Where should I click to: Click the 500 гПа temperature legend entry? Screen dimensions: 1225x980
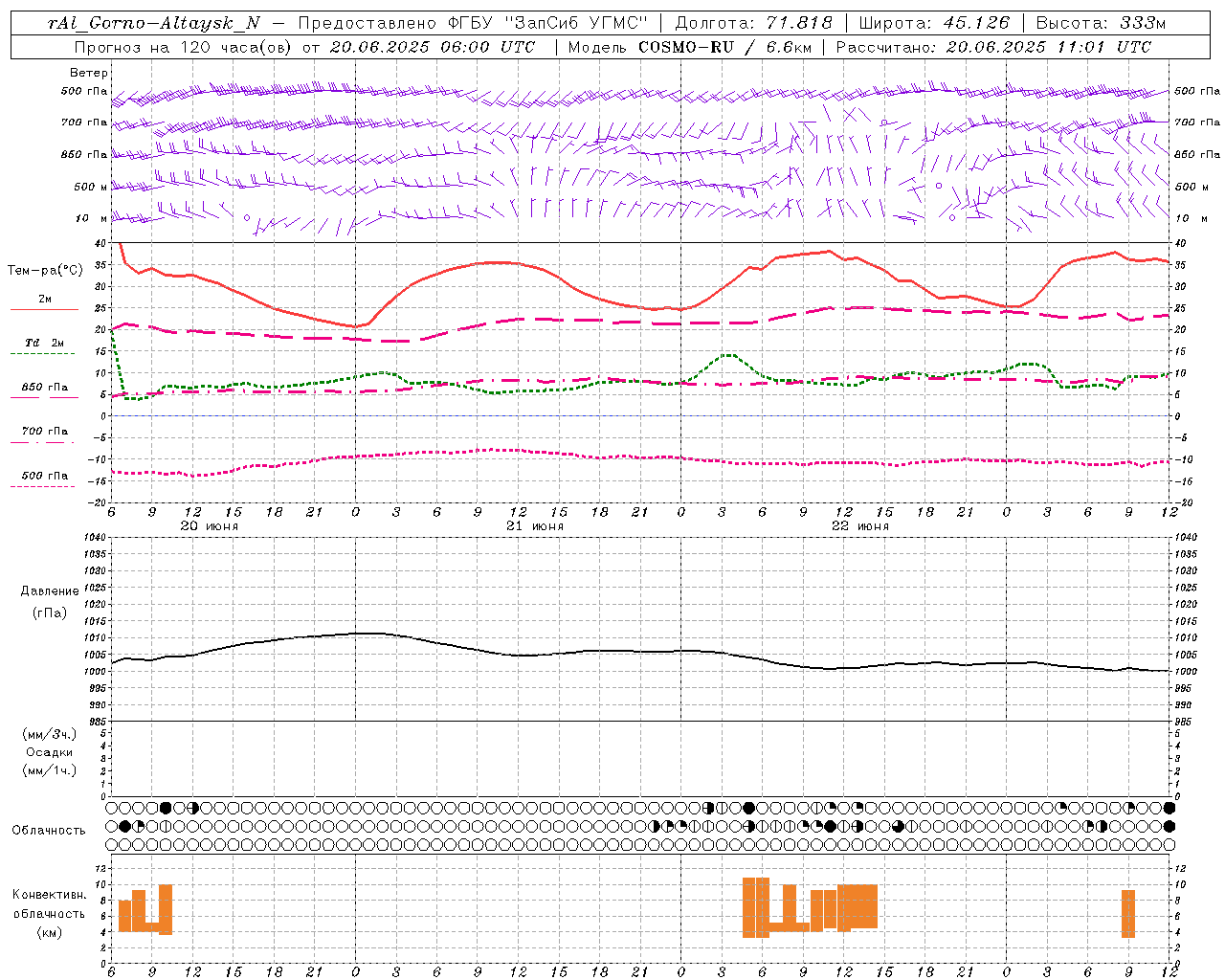pyautogui.click(x=44, y=476)
